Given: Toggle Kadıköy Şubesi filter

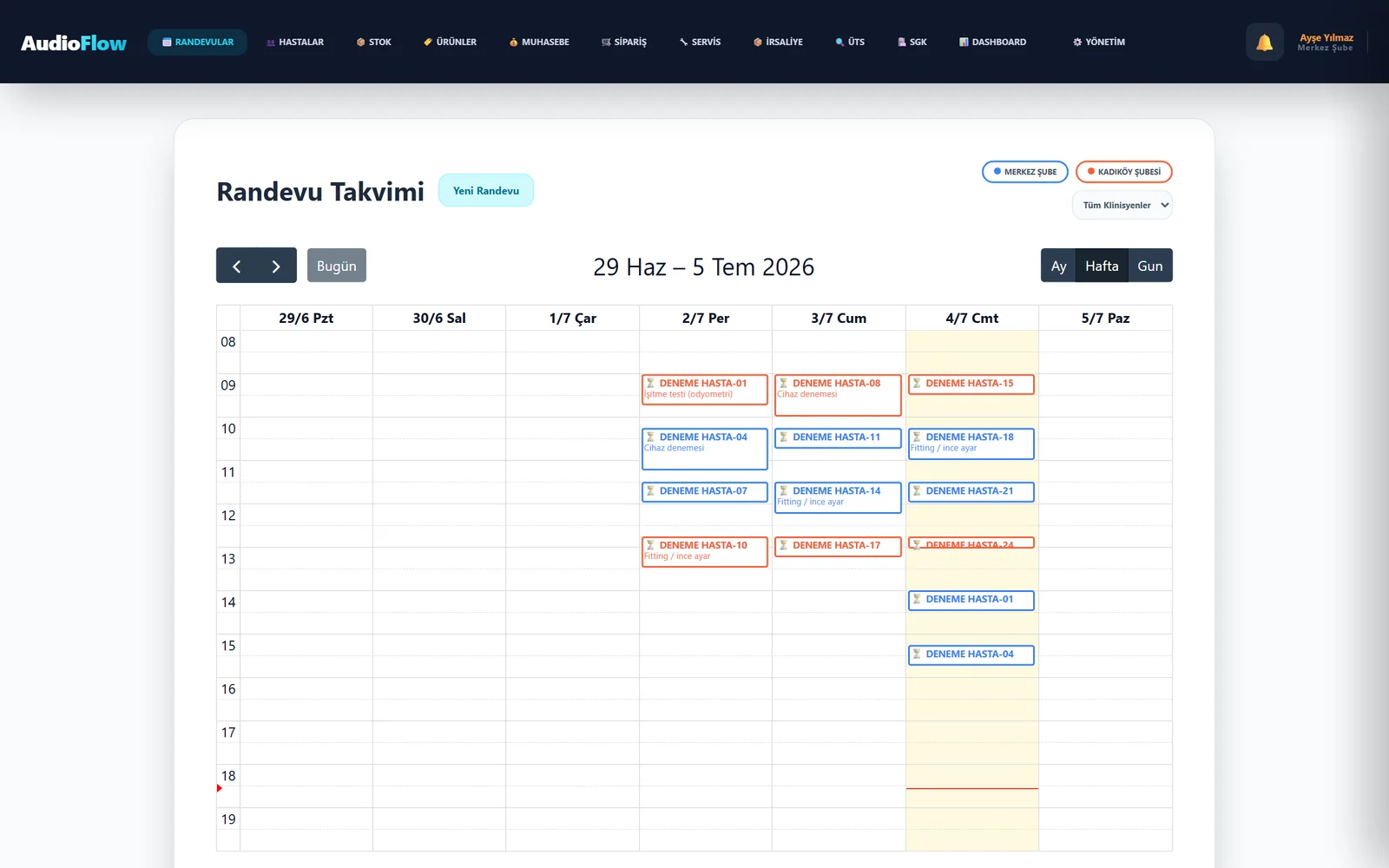Looking at the screenshot, I should (1124, 172).
